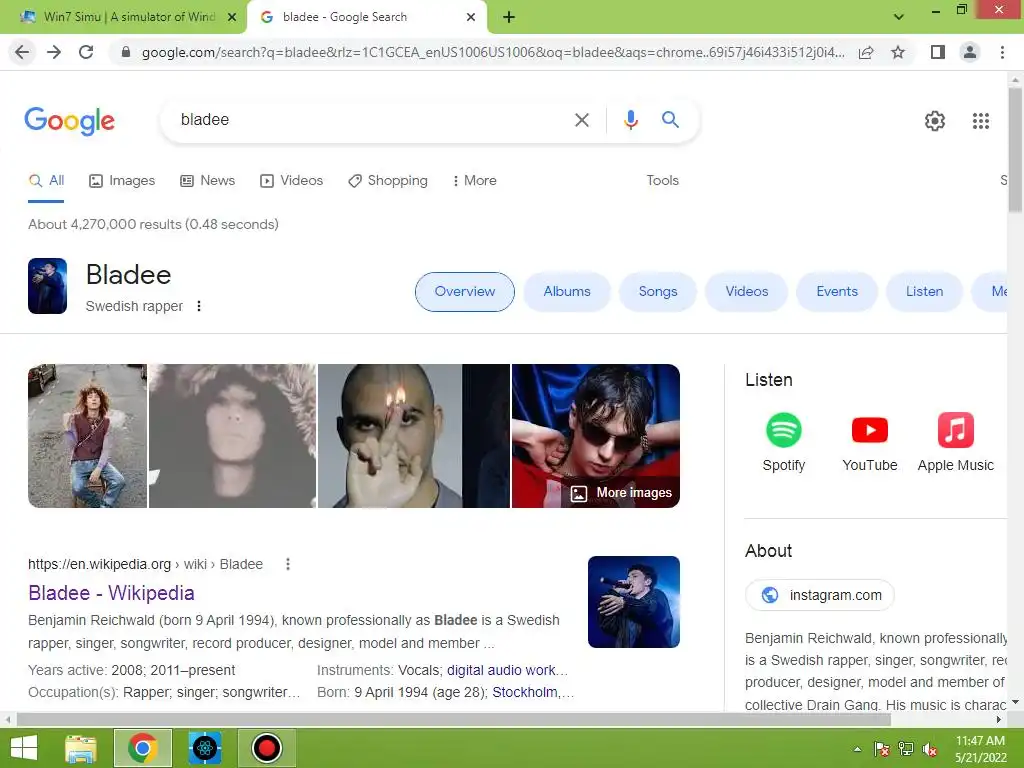1024x768 pixels.
Task: Select the Images search filter
Action: (x=122, y=181)
